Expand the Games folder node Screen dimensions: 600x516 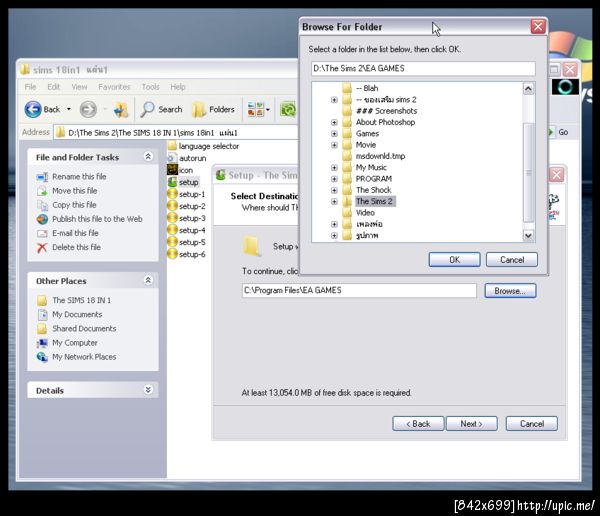coord(334,134)
